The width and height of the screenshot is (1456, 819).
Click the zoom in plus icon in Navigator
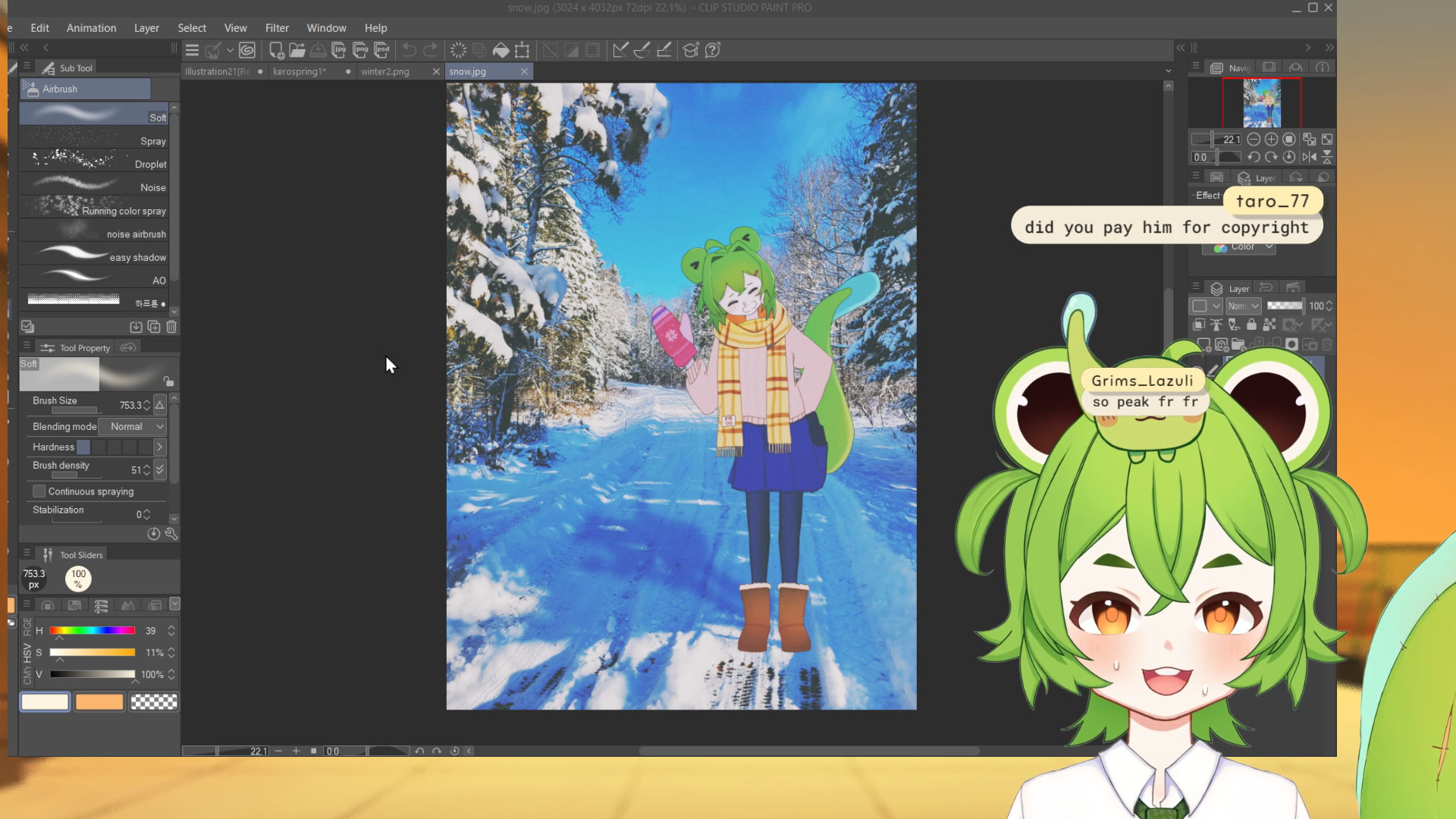pos(1271,140)
